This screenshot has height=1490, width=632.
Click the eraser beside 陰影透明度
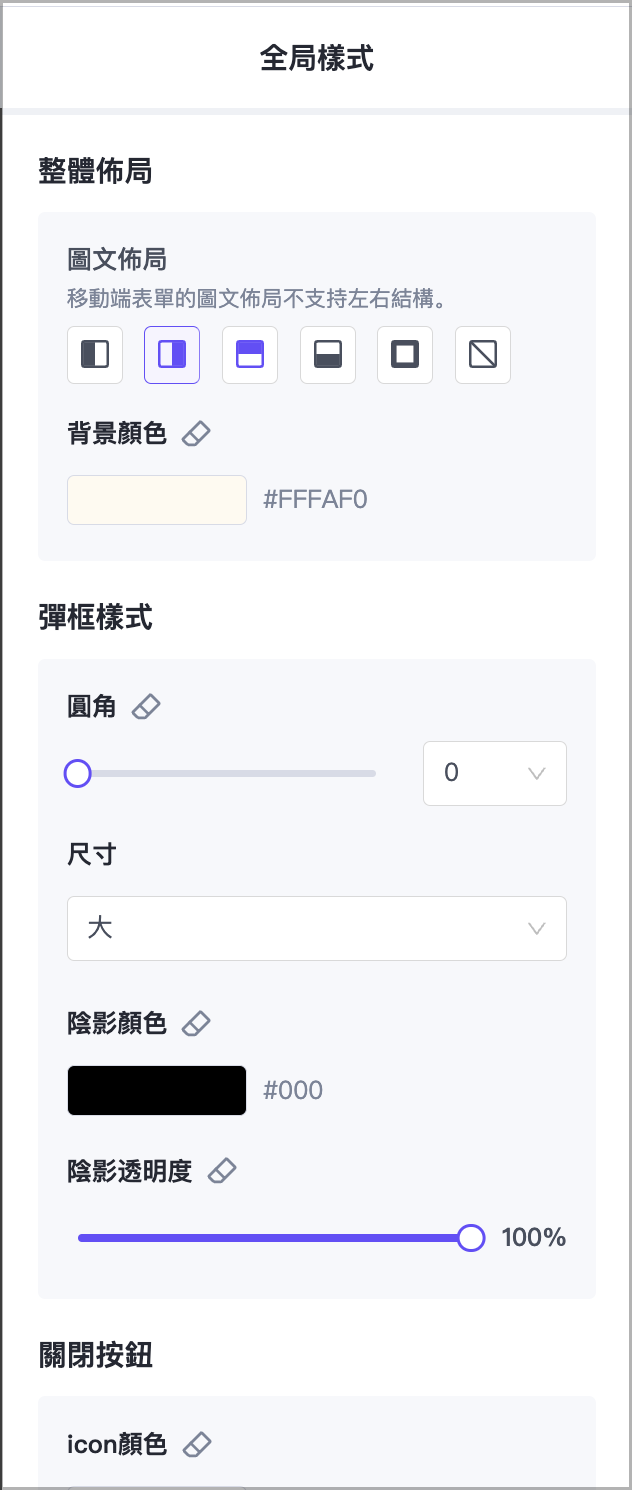(x=222, y=1170)
